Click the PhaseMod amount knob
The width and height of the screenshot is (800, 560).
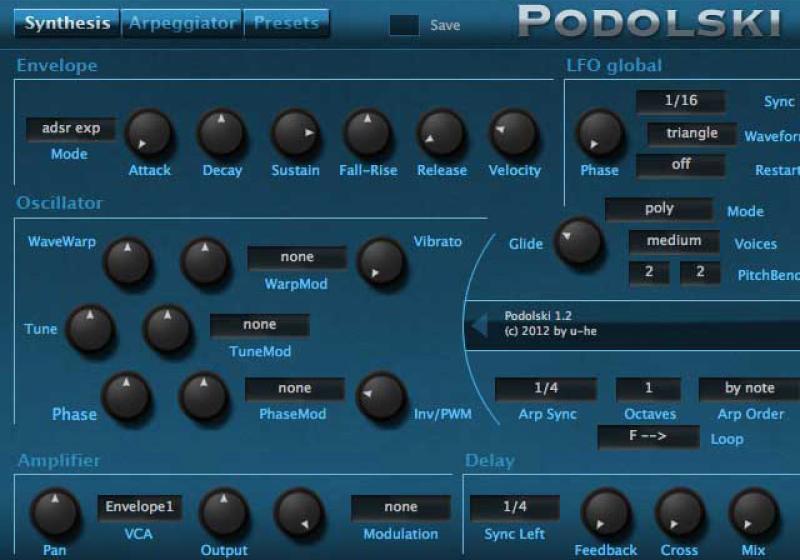point(204,396)
